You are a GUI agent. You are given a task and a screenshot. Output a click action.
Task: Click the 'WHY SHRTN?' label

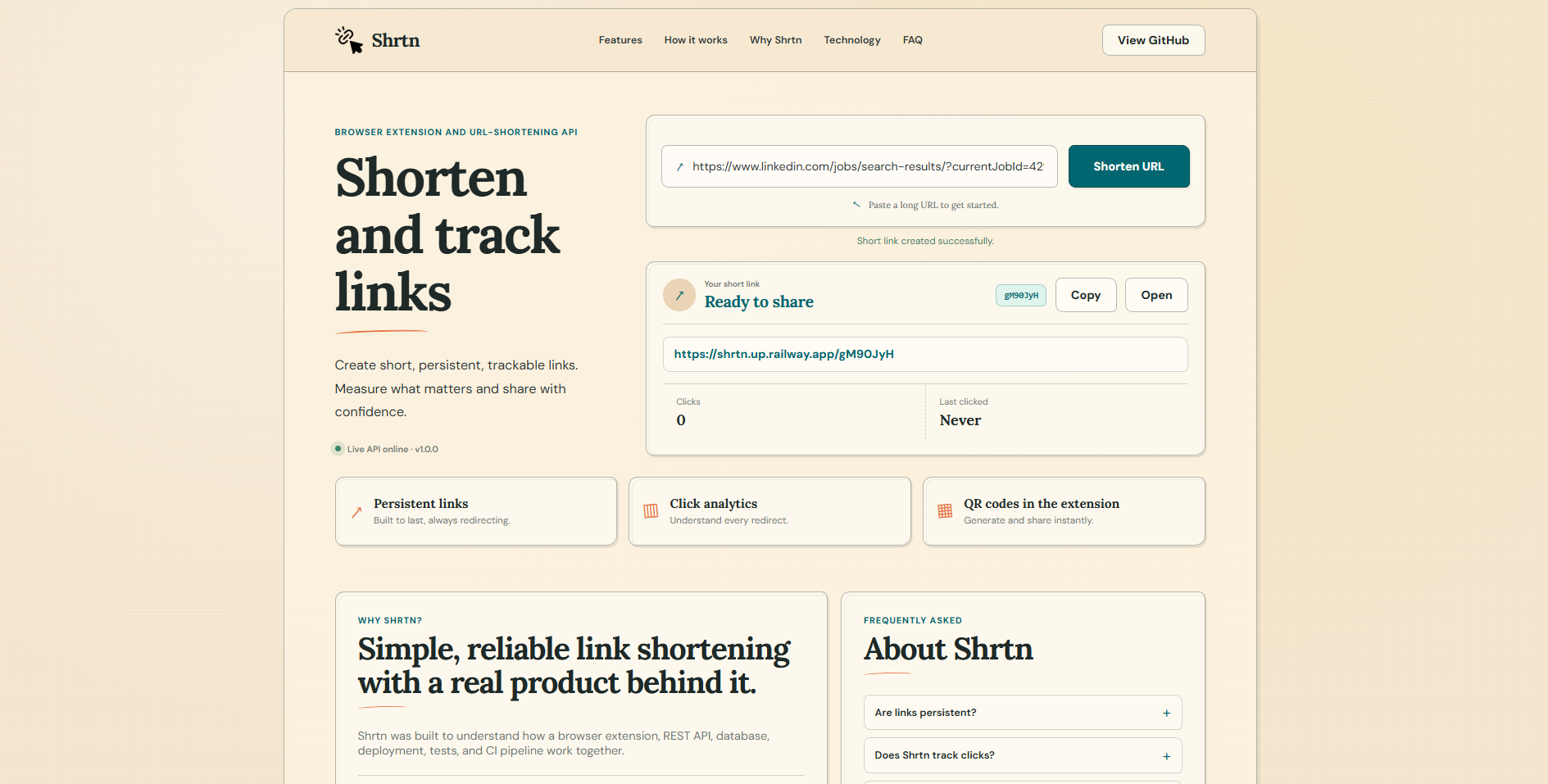coord(390,621)
